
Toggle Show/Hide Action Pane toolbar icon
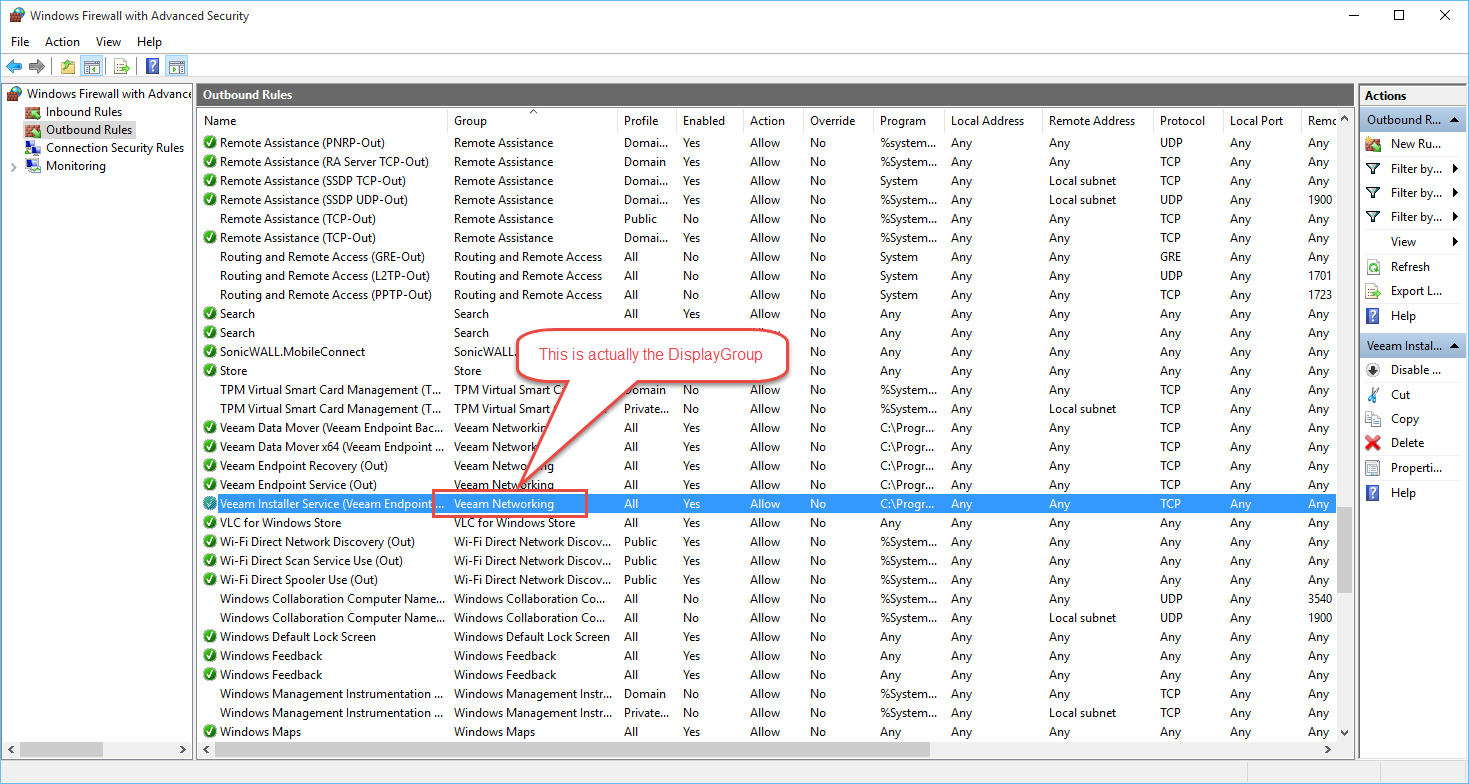tap(176, 67)
